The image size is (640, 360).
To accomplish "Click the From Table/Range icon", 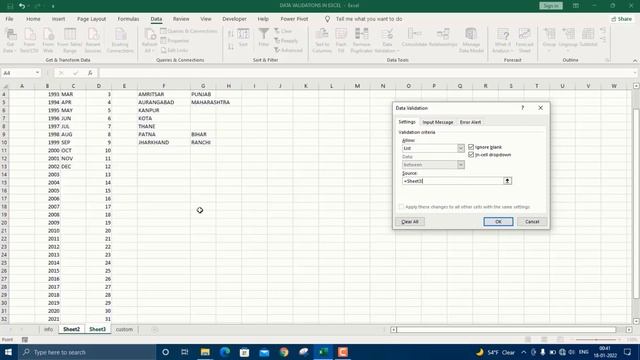I will pyautogui.click(x=70, y=40).
